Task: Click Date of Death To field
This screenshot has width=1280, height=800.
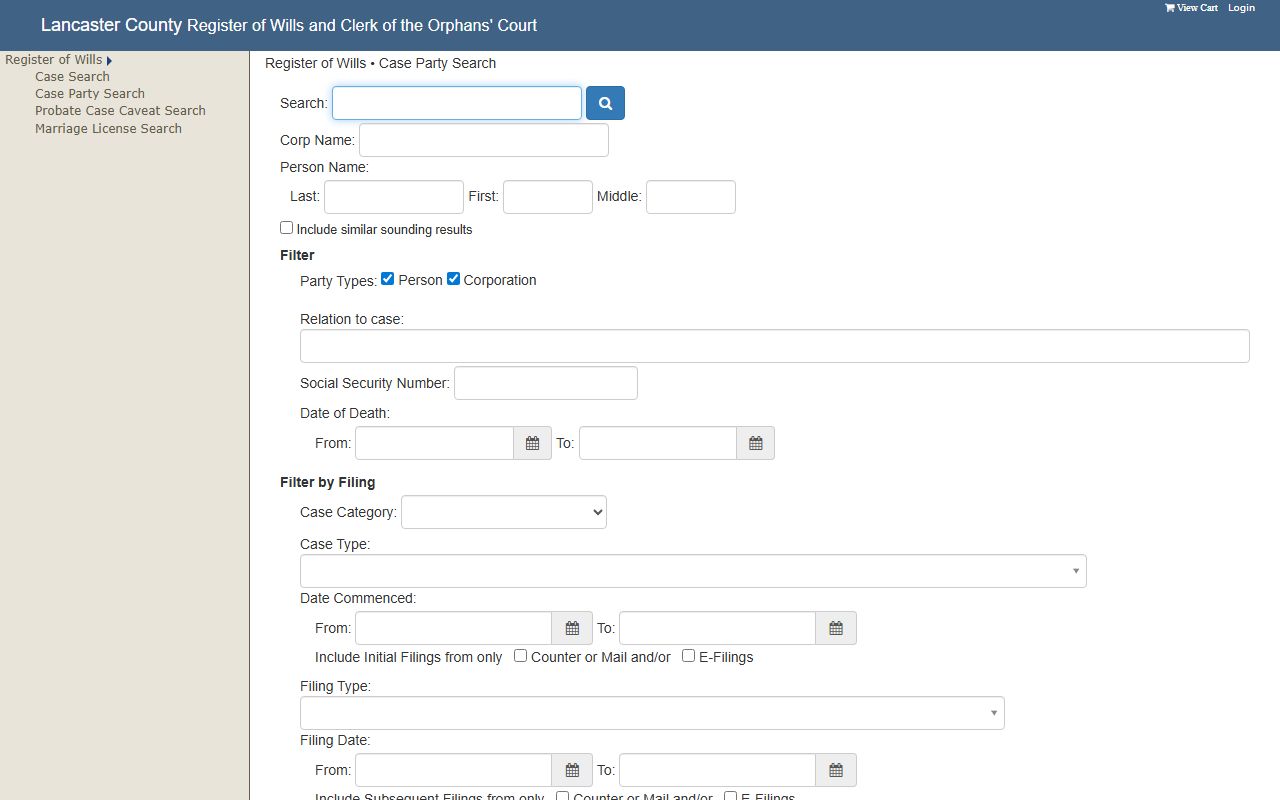Action: pyautogui.click(x=658, y=443)
